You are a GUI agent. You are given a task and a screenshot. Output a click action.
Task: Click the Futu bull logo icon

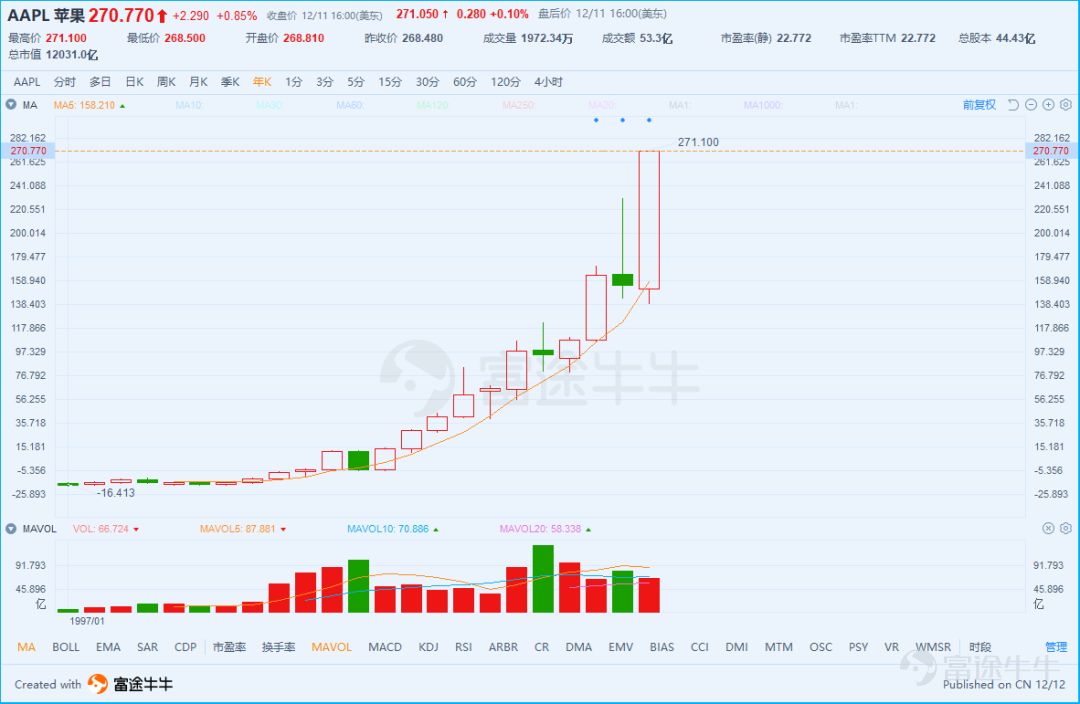click(x=98, y=683)
